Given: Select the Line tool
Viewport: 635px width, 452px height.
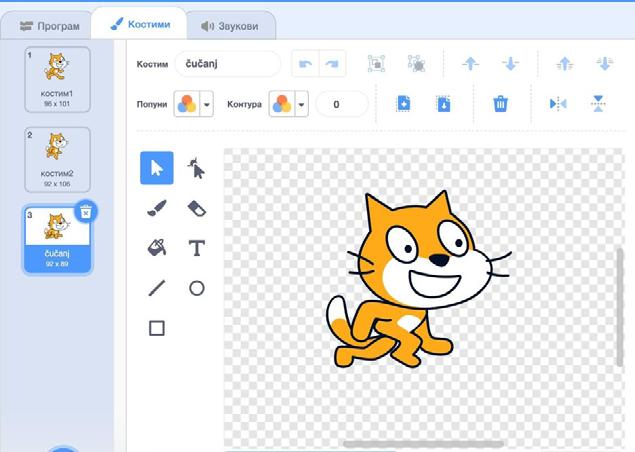Looking at the screenshot, I should click(x=157, y=288).
